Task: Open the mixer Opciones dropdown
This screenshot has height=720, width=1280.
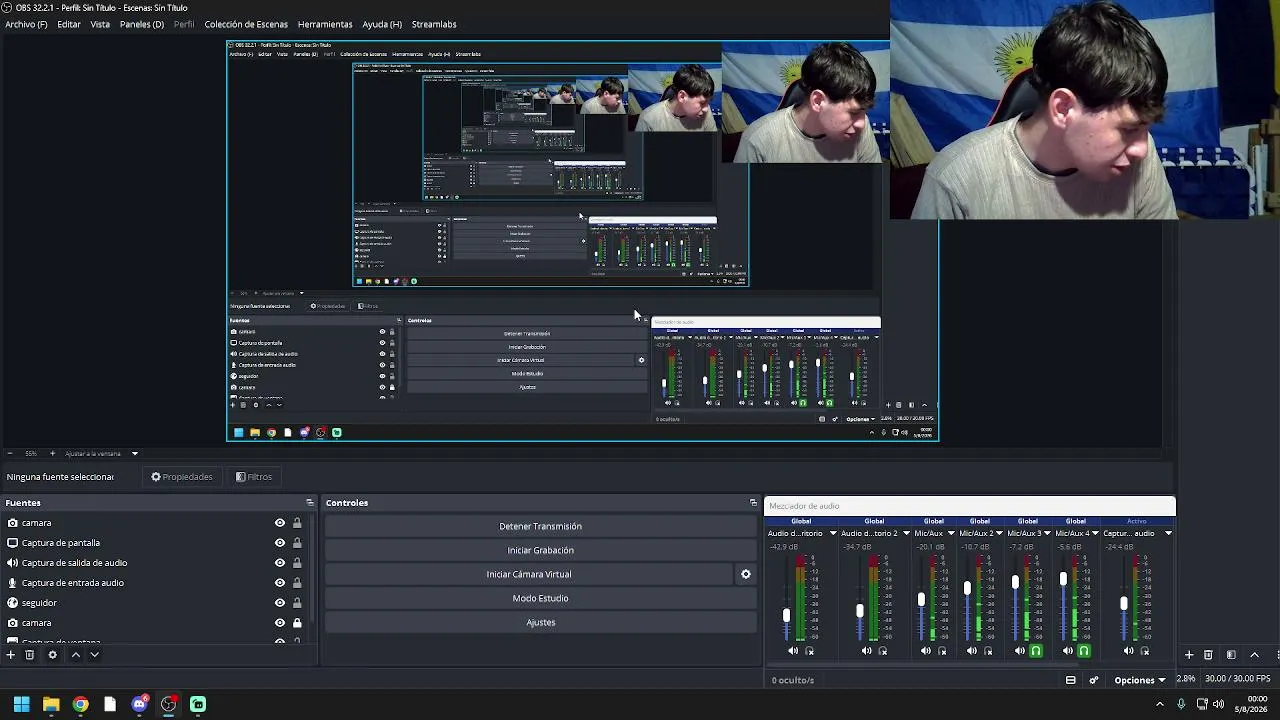Action: [1140, 680]
